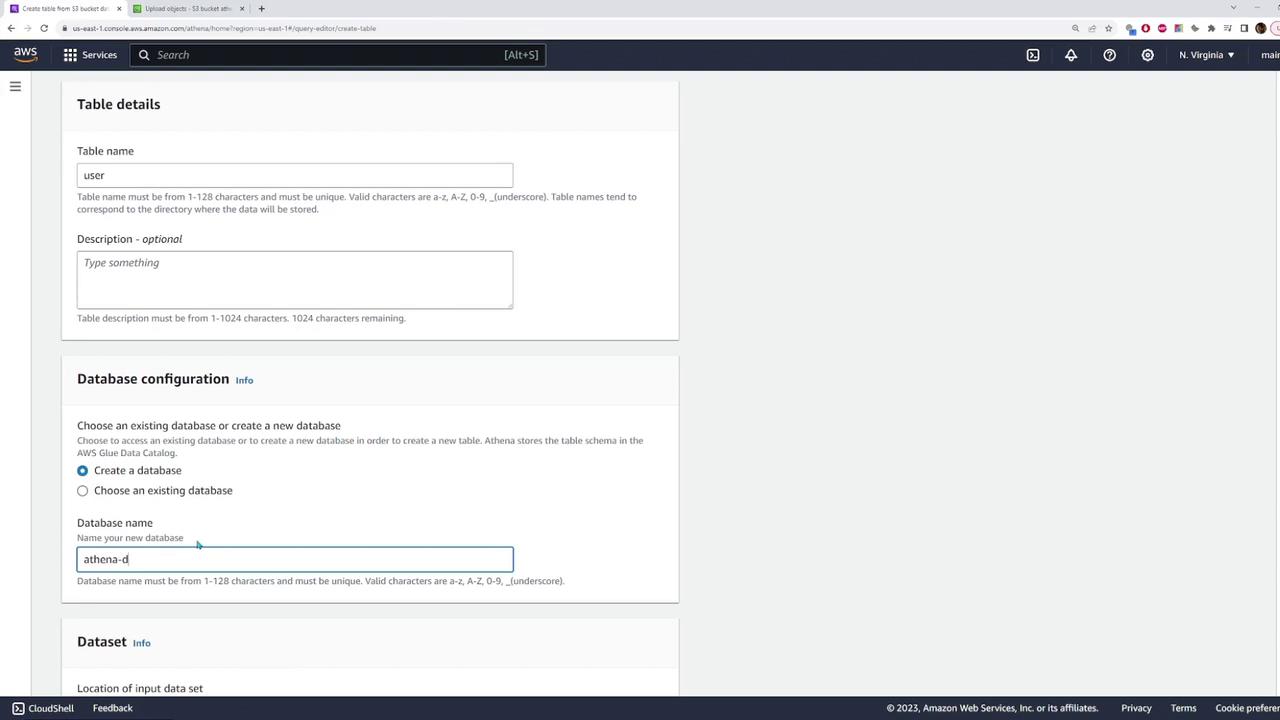Open a new browser tab
The image size is (1280, 720).
click(261, 8)
